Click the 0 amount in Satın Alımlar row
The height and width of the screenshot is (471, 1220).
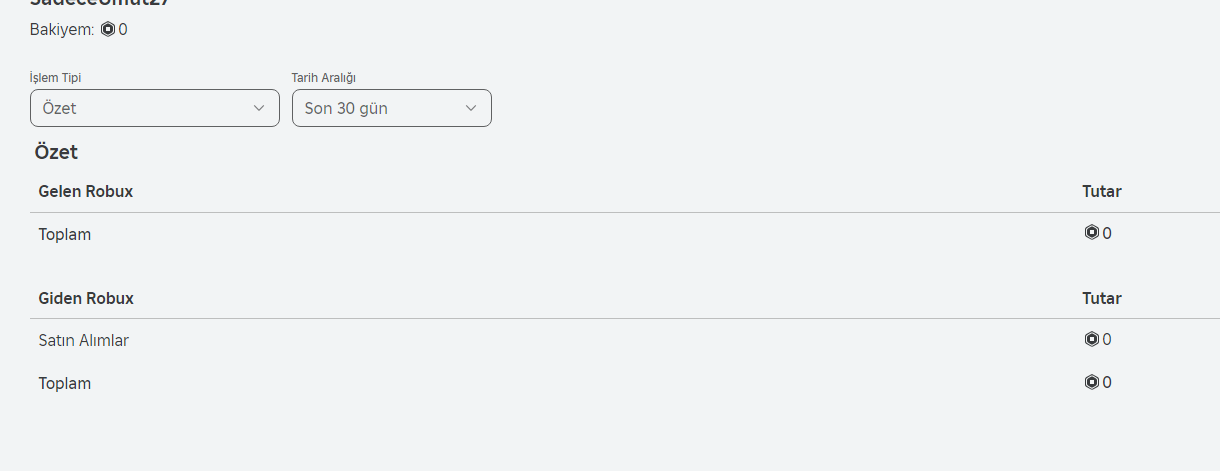click(x=1107, y=340)
